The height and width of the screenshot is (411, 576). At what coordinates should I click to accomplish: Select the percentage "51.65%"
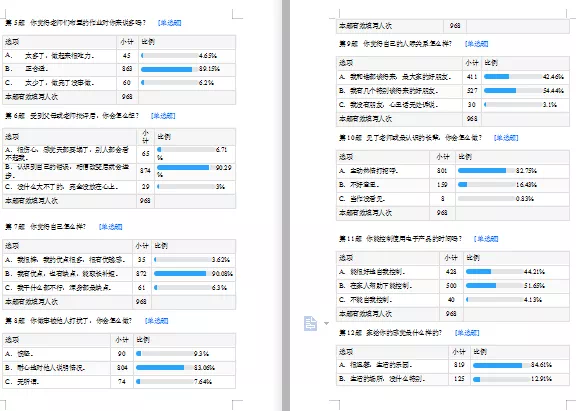pyautogui.click(x=534, y=286)
